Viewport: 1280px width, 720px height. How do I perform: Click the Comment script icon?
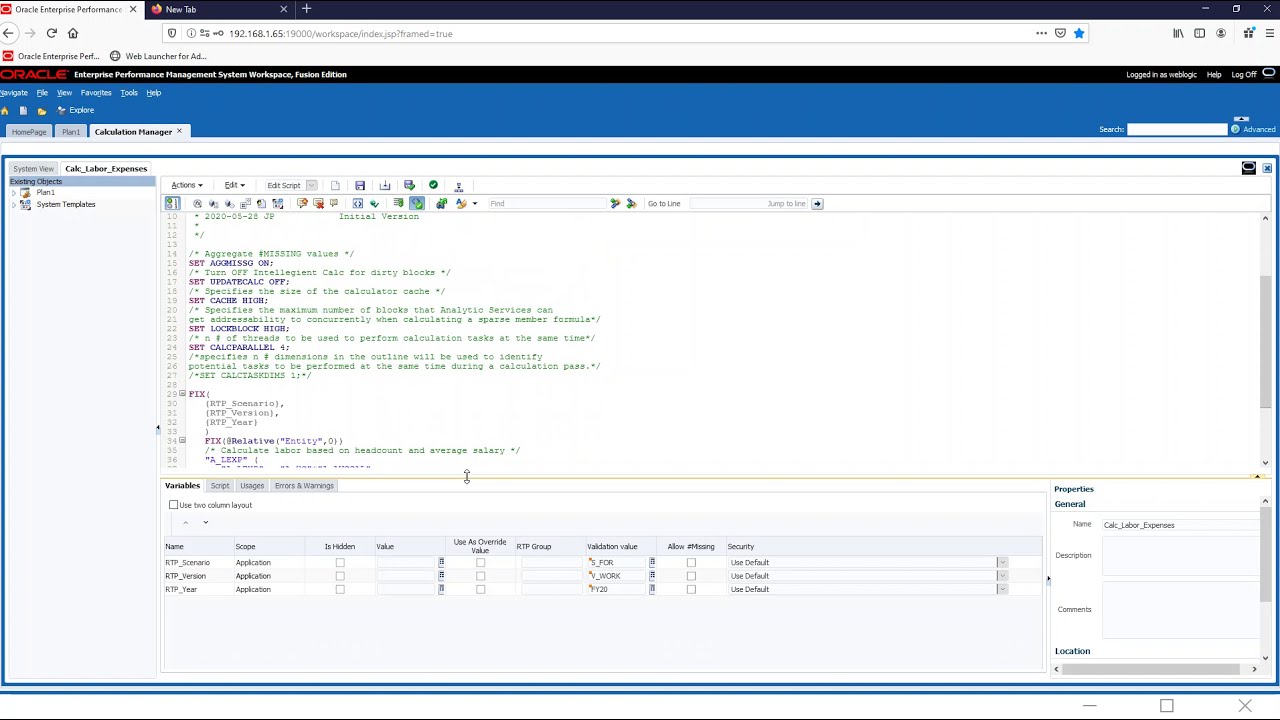click(302, 203)
